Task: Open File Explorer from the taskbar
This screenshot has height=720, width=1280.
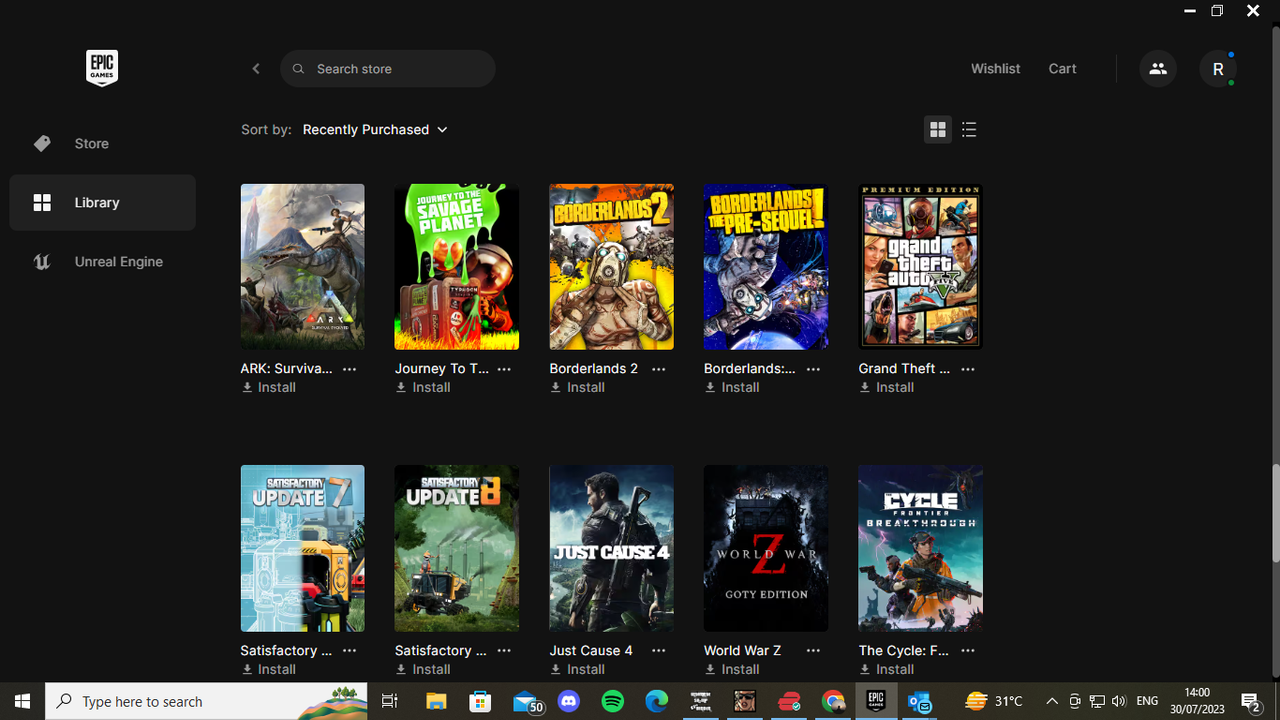Action: pos(436,701)
